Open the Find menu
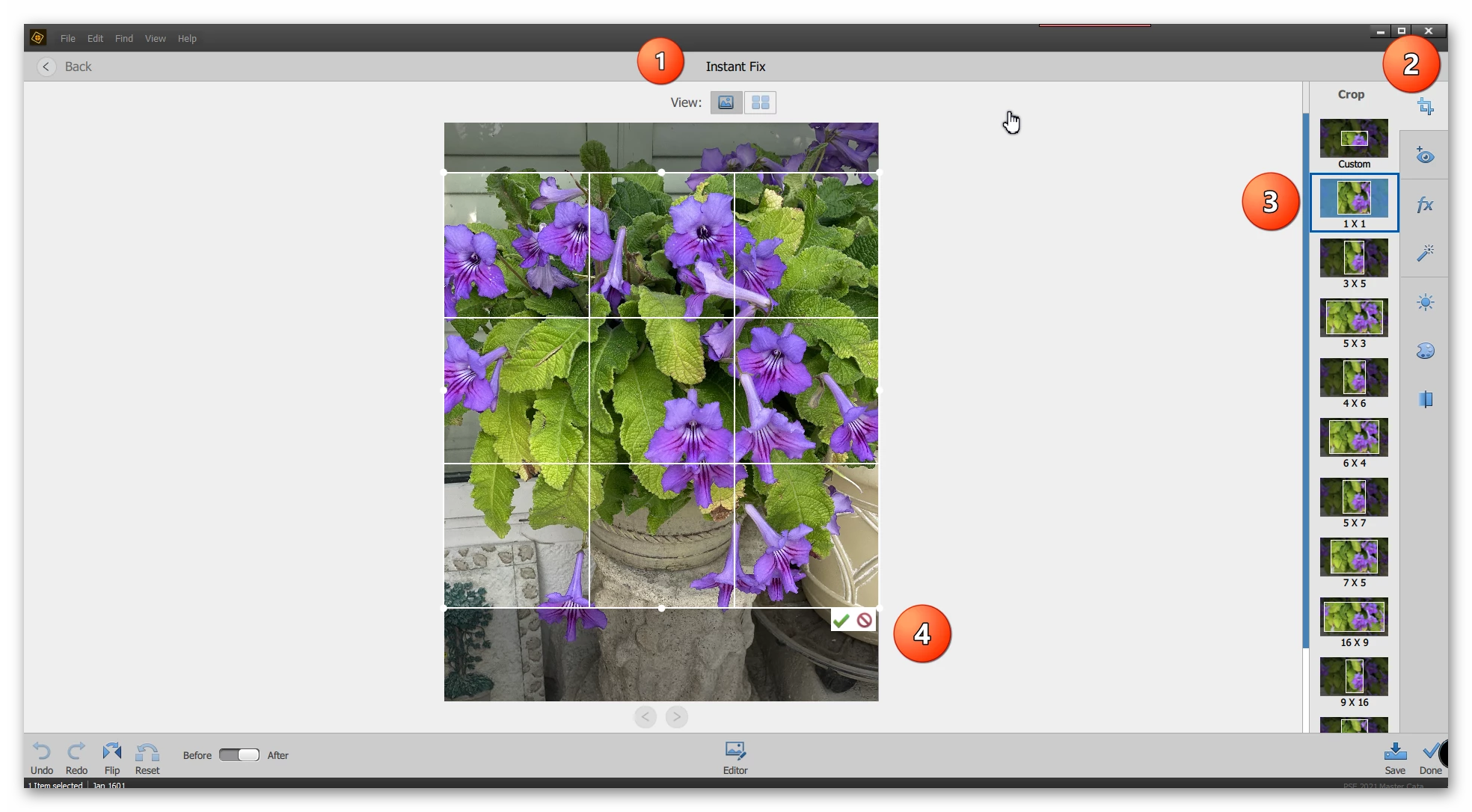The height and width of the screenshot is (812, 1472). click(123, 38)
